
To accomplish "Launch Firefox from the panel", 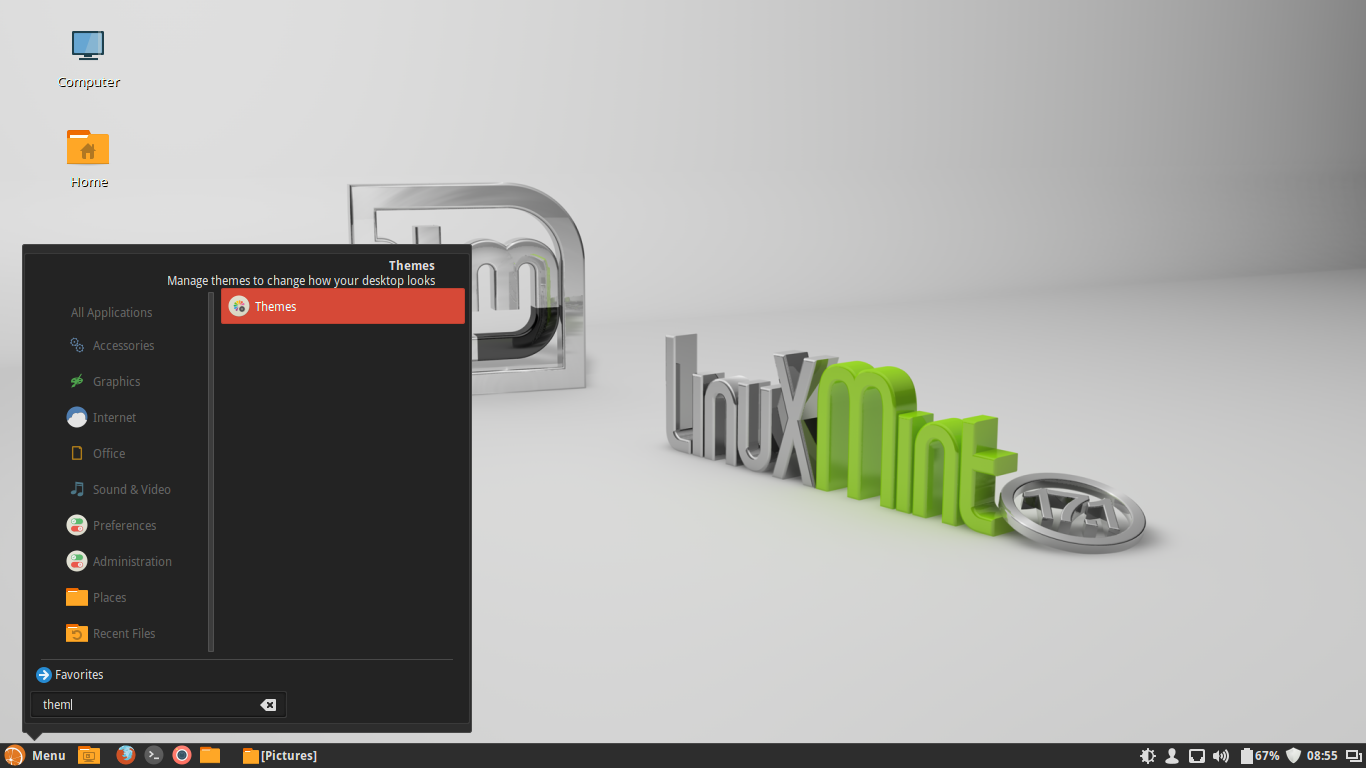I will pyautogui.click(x=126, y=755).
